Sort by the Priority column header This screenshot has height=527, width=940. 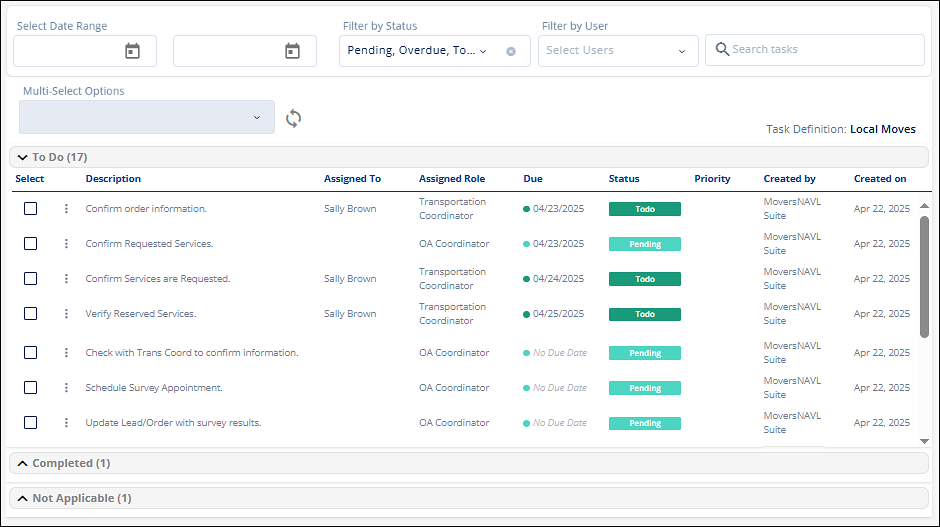click(x=712, y=179)
